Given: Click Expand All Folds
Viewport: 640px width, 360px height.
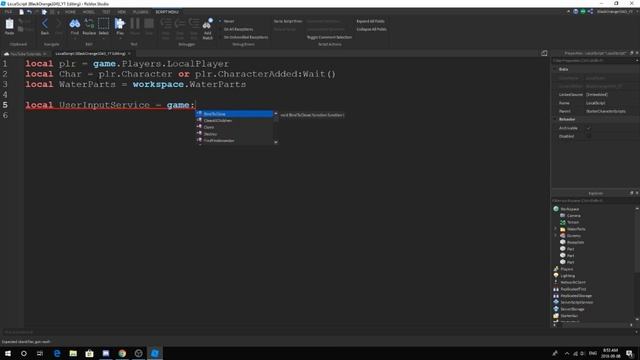Looking at the screenshot, I should [x=370, y=21].
